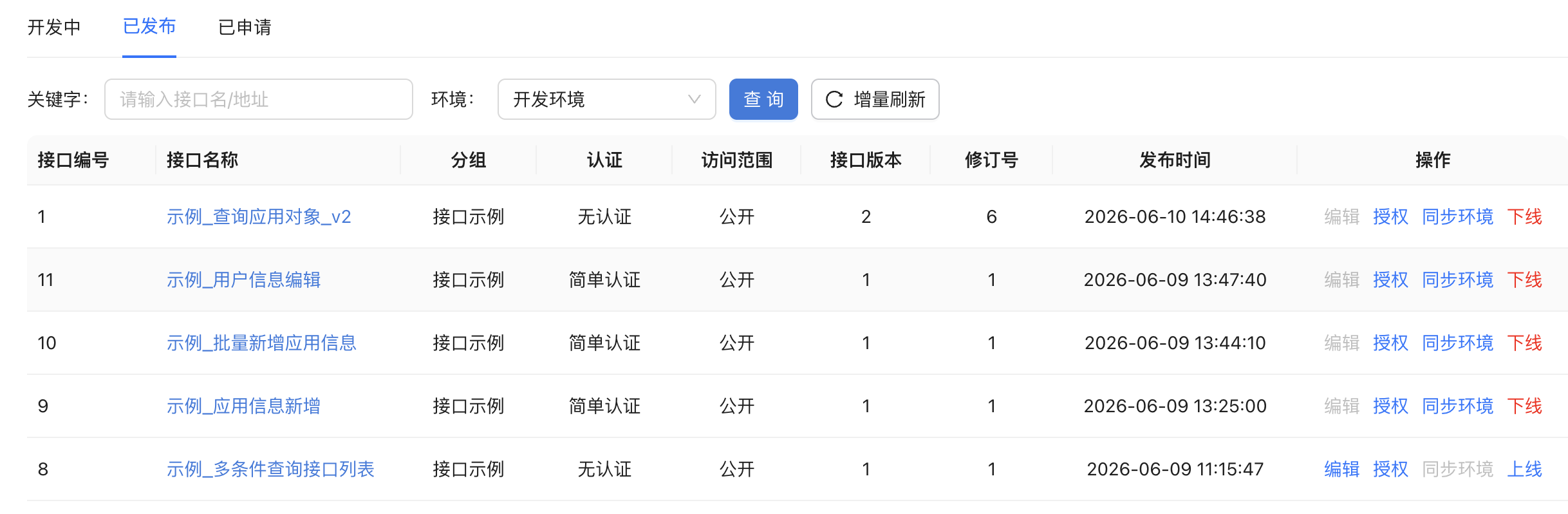
Task: Click the 操作 column header
Action: coord(1433,160)
